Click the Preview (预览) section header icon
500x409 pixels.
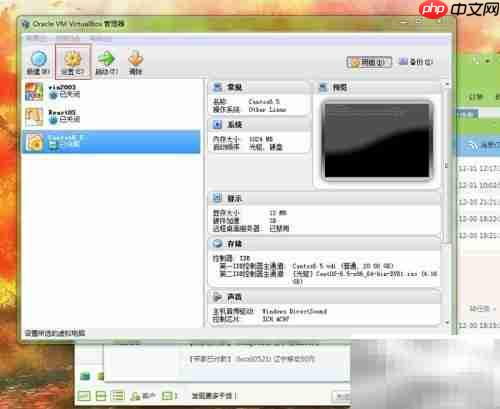[x=323, y=87]
